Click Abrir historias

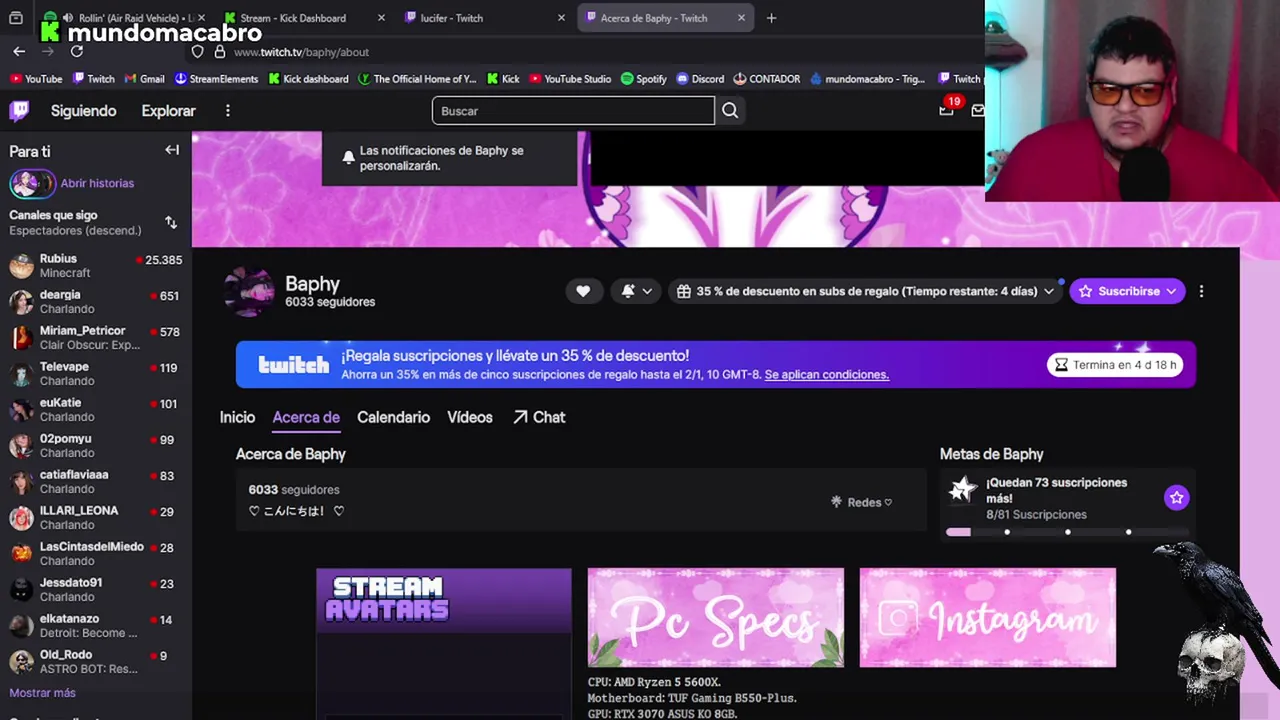97,183
